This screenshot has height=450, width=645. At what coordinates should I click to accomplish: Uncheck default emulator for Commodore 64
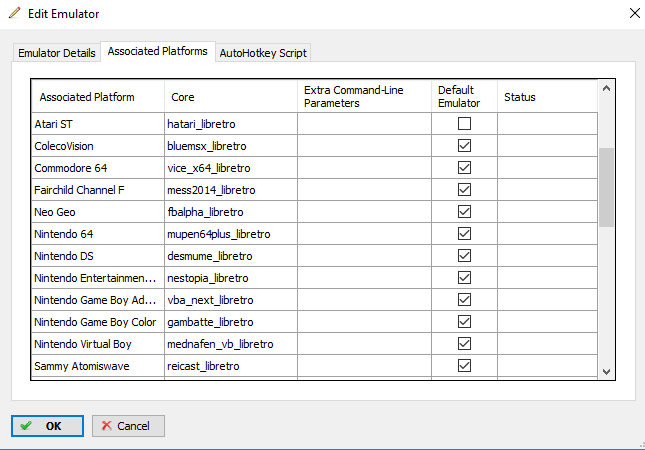click(x=464, y=167)
